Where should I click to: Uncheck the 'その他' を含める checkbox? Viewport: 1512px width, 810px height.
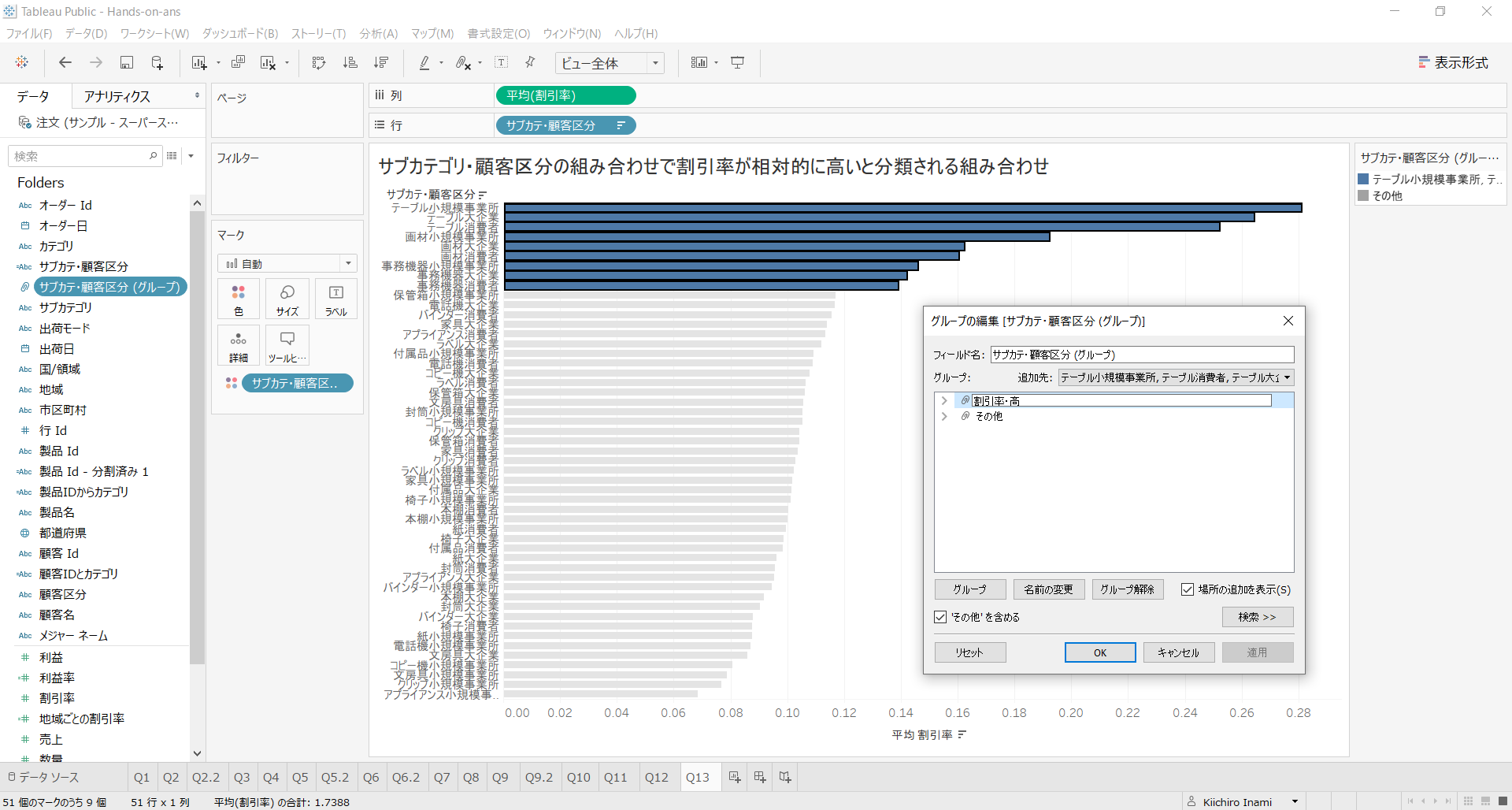point(940,617)
